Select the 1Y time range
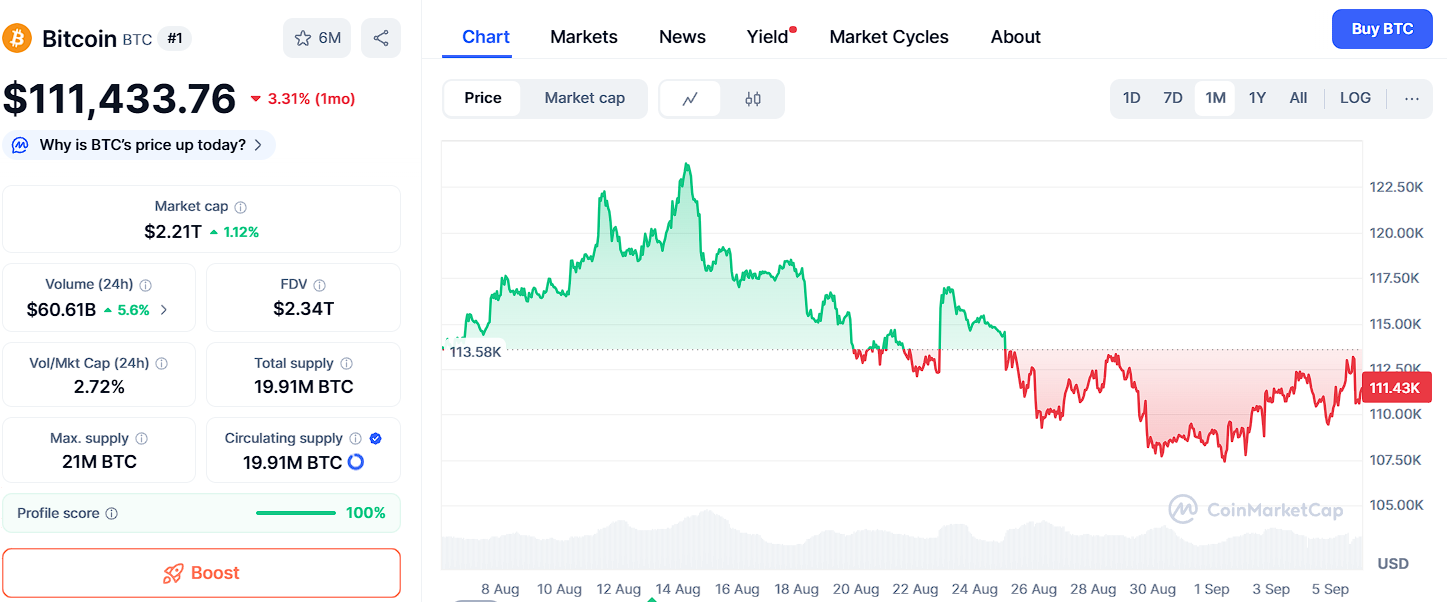 click(1257, 98)
